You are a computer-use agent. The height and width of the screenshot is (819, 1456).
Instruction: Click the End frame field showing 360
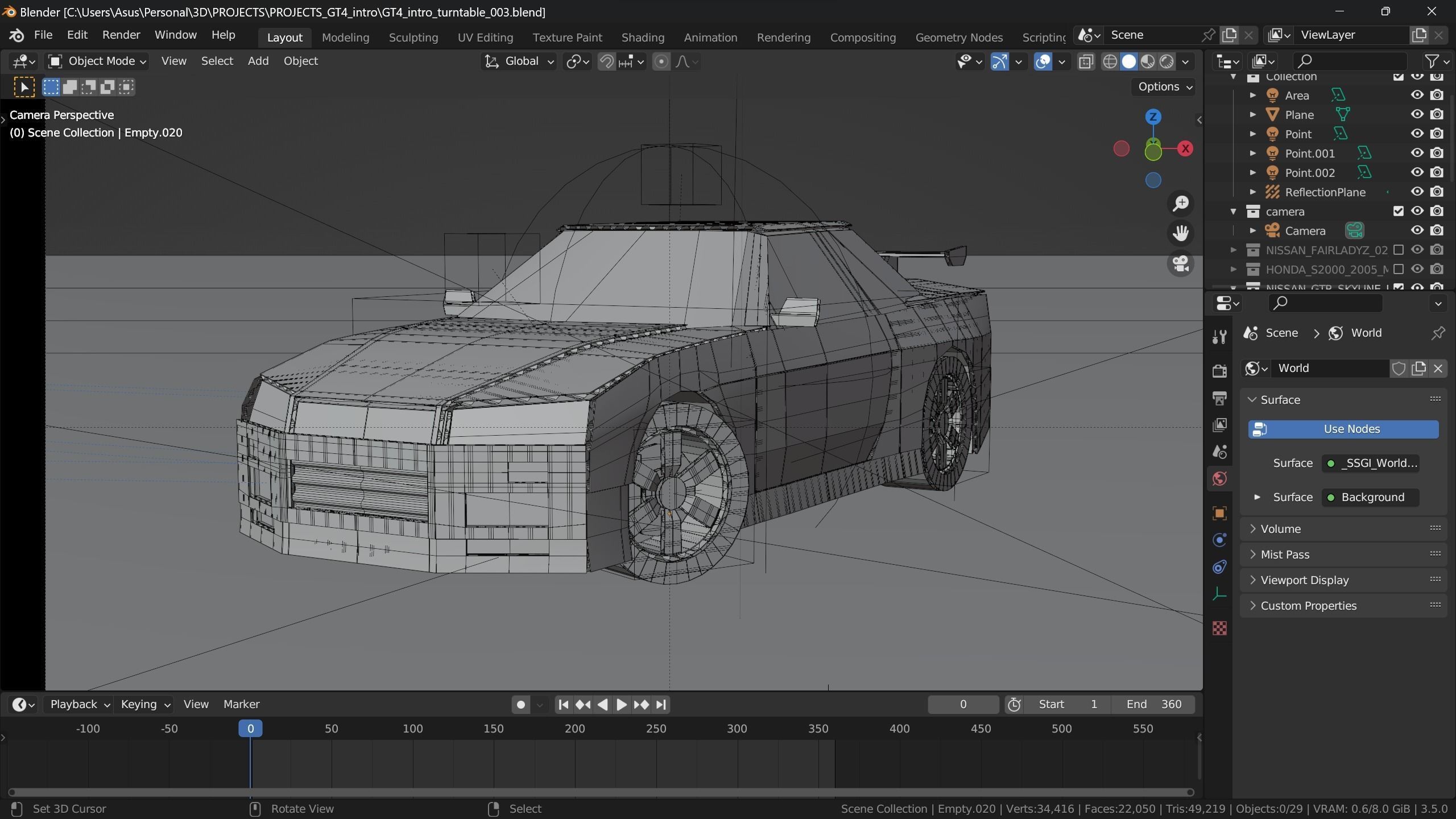click(x=1153, y=704)
